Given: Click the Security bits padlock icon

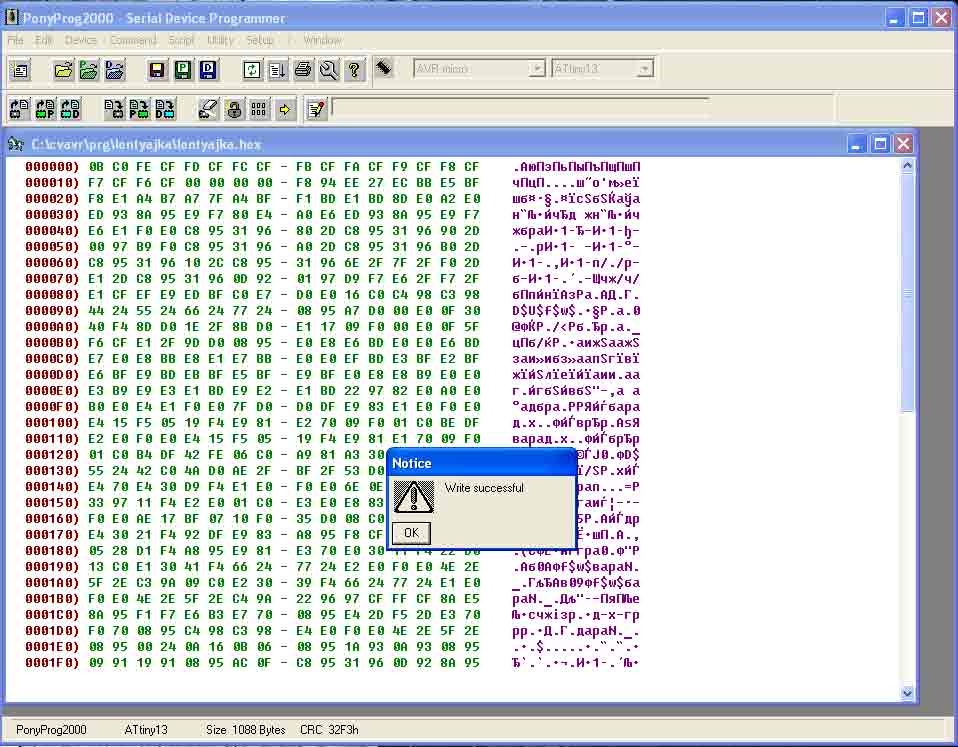Looking at the screenshot, I should 234,109.
